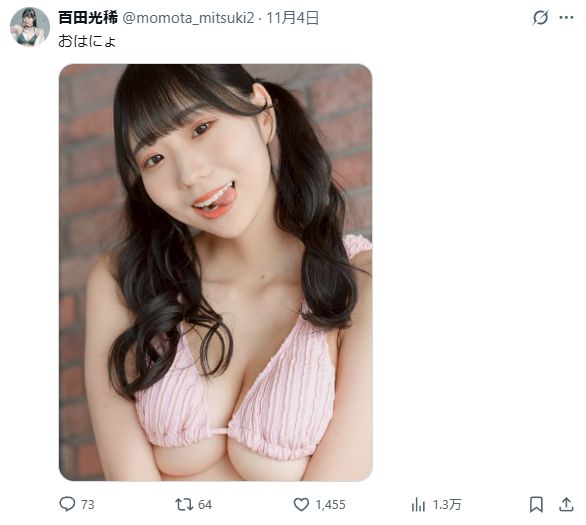Open the views analytics bar-chart icon

click(x=418, y=505)
